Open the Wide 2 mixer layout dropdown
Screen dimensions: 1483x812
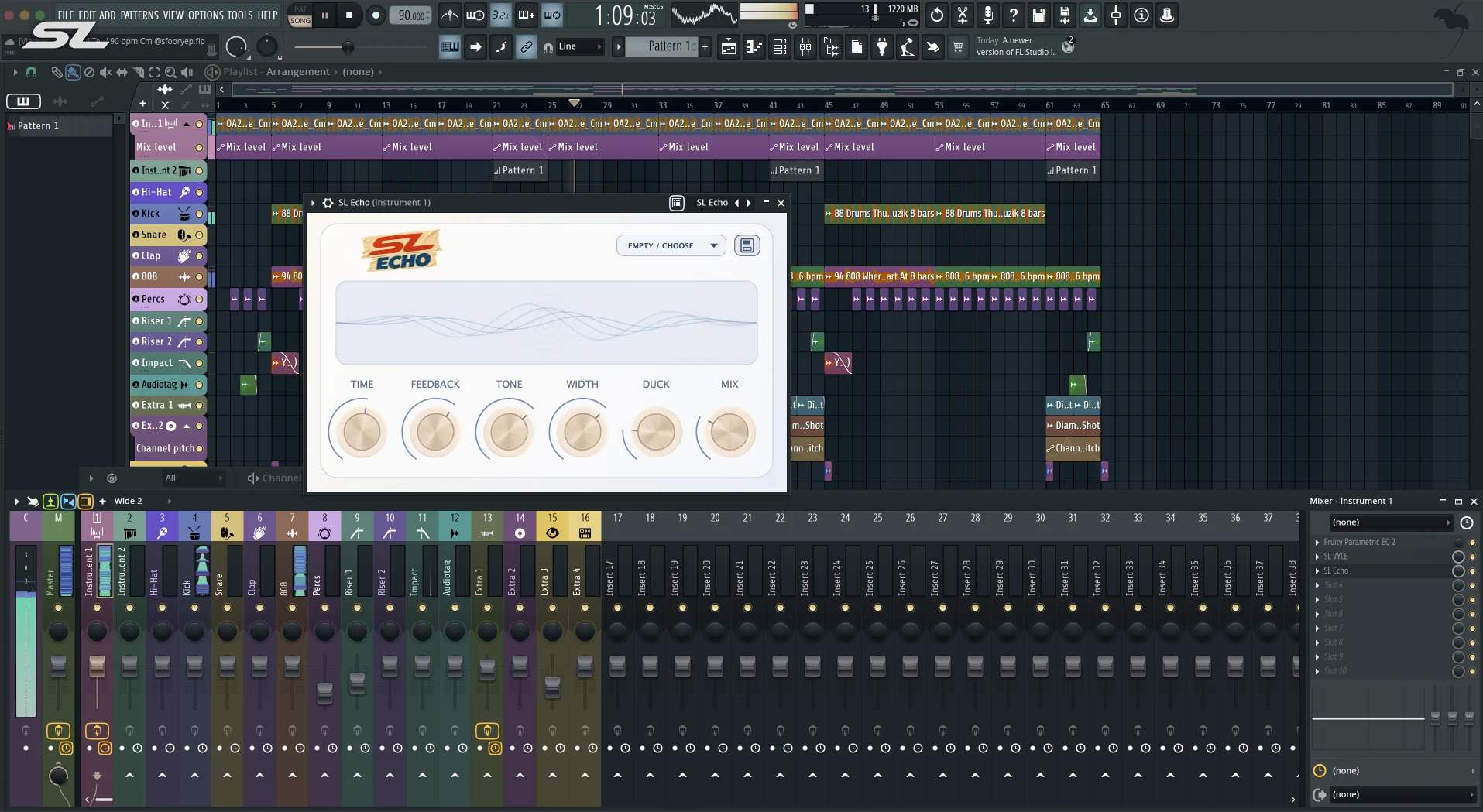click(x=142, y=501)
